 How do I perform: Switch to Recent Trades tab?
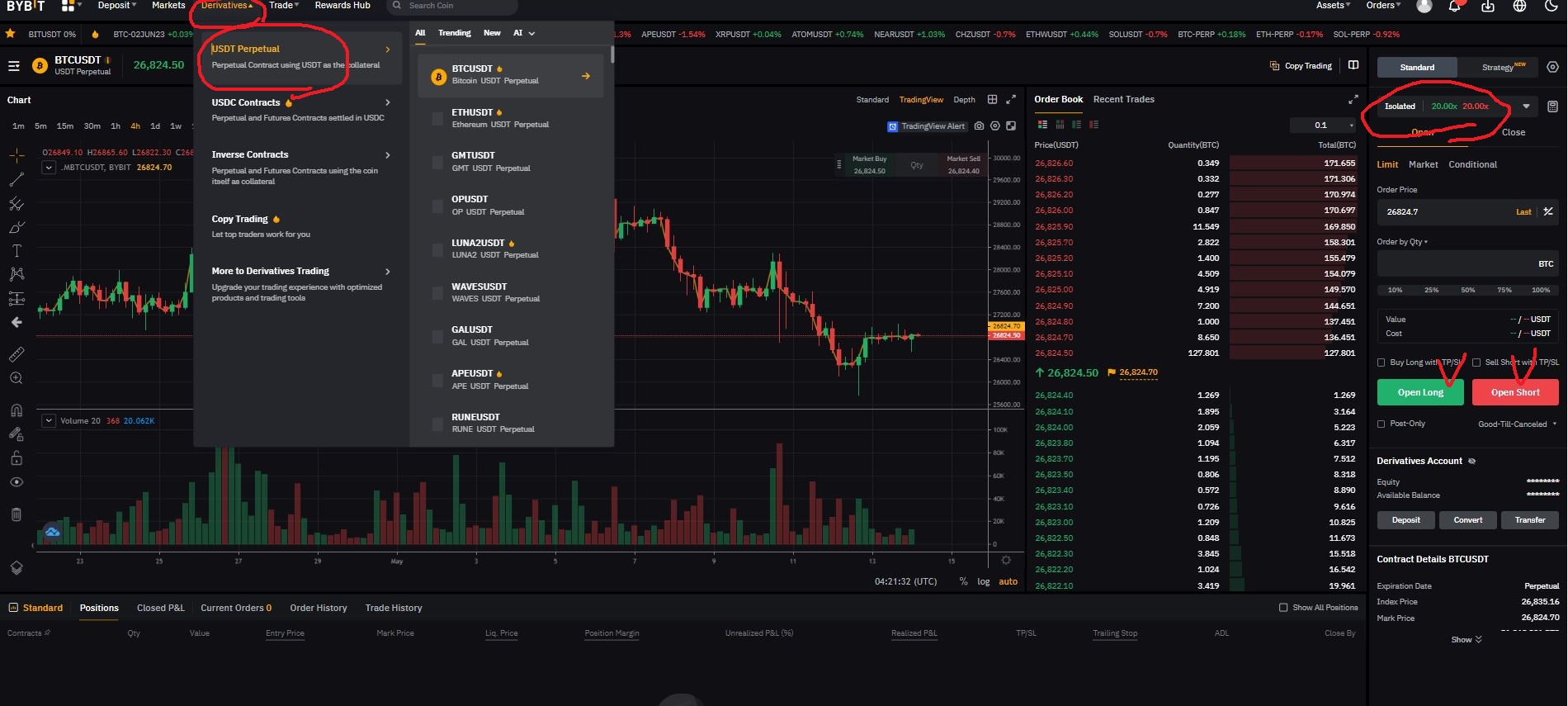pos(1123,99)
